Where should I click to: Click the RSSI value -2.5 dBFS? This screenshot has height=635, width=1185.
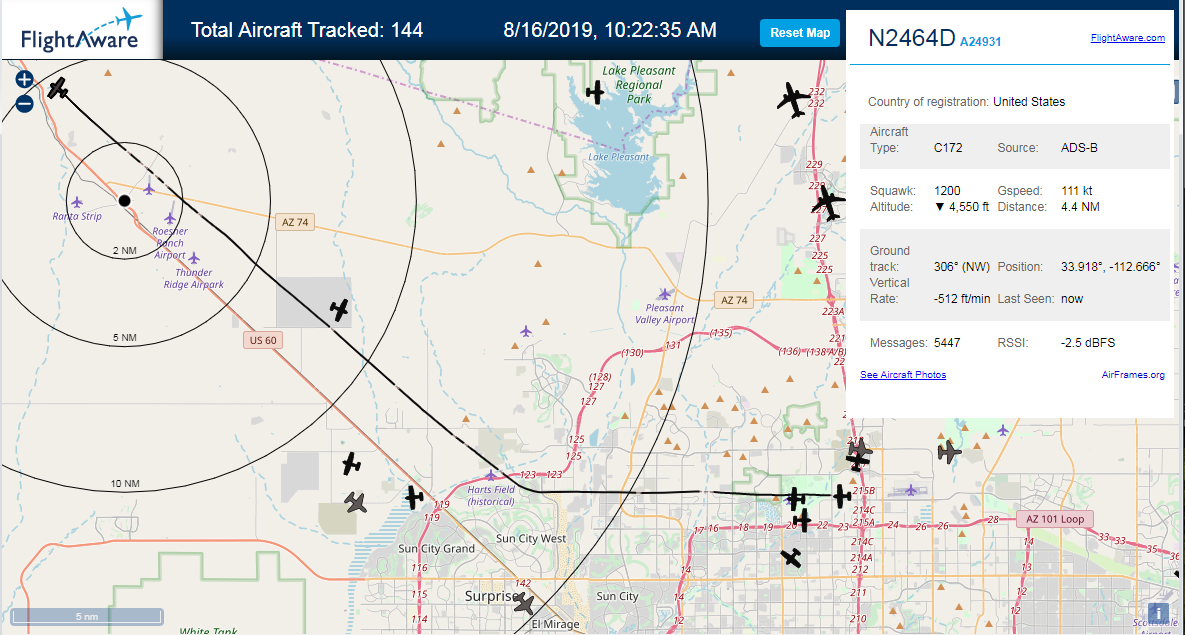(1088, 343)
